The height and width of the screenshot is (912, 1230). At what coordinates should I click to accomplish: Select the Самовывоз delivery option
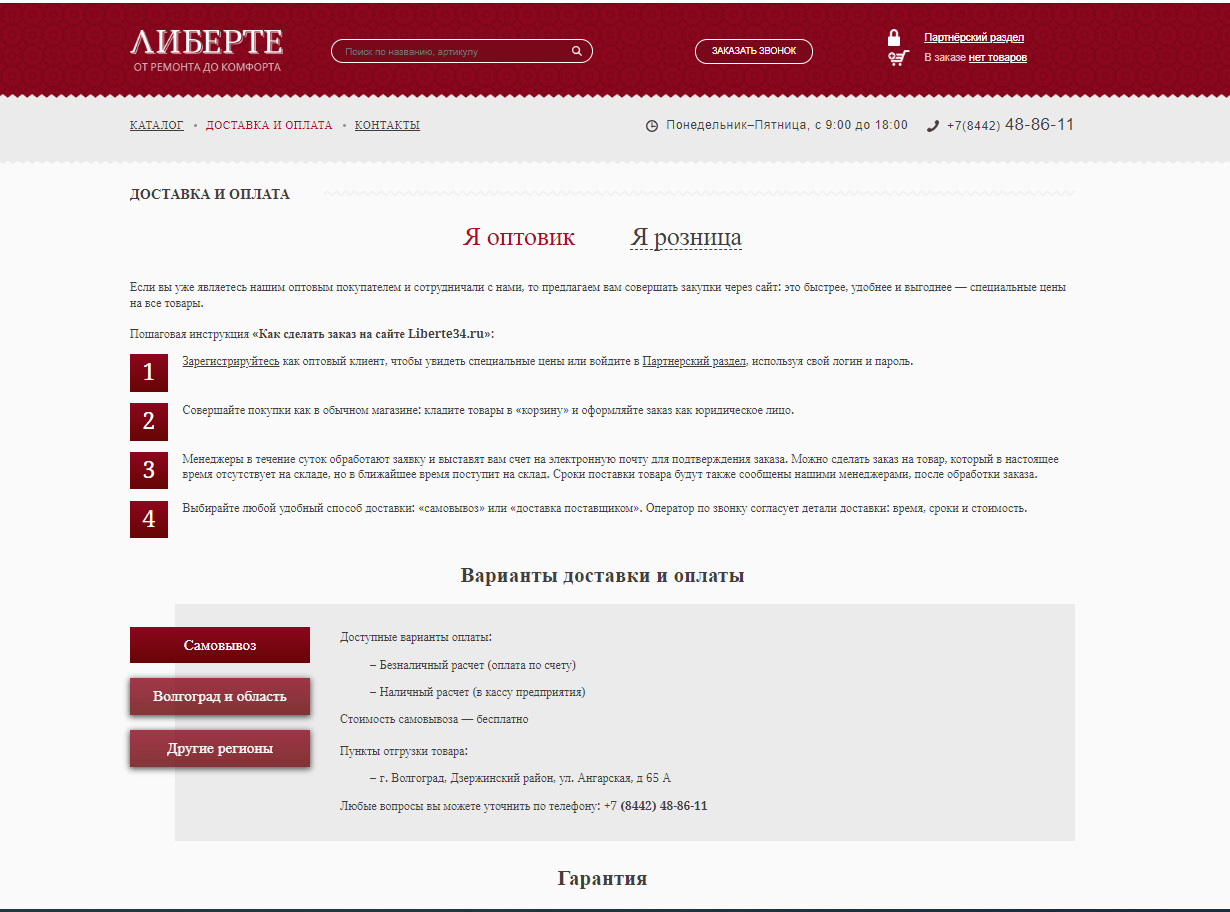(220, 645)
